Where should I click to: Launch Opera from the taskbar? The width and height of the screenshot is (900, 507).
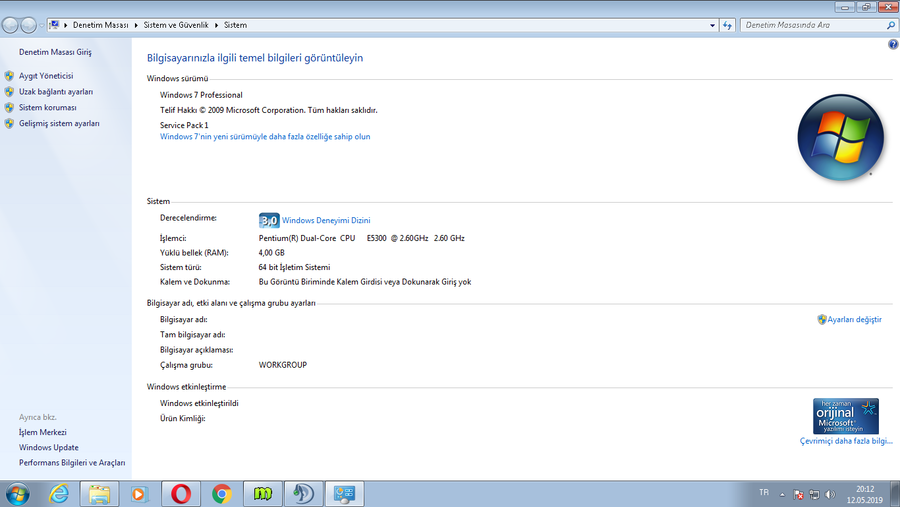point(181,494)
